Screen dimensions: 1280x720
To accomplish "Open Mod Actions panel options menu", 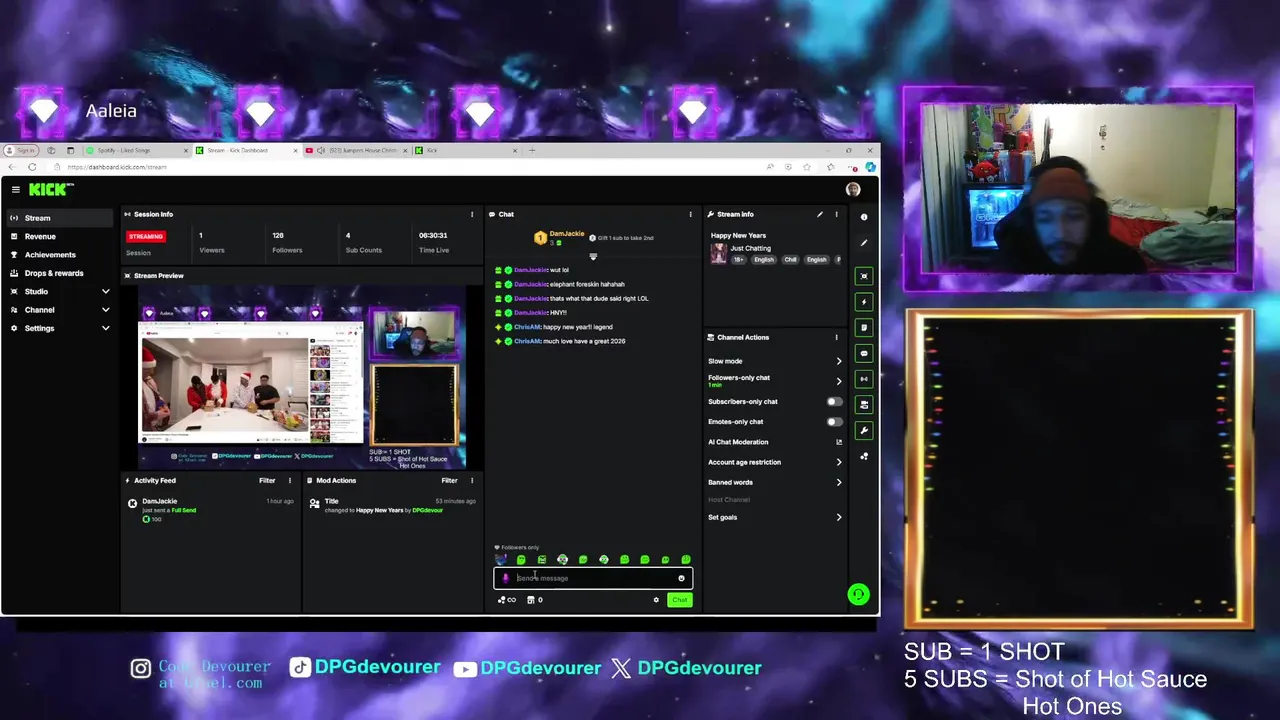I will click(472, 480).
